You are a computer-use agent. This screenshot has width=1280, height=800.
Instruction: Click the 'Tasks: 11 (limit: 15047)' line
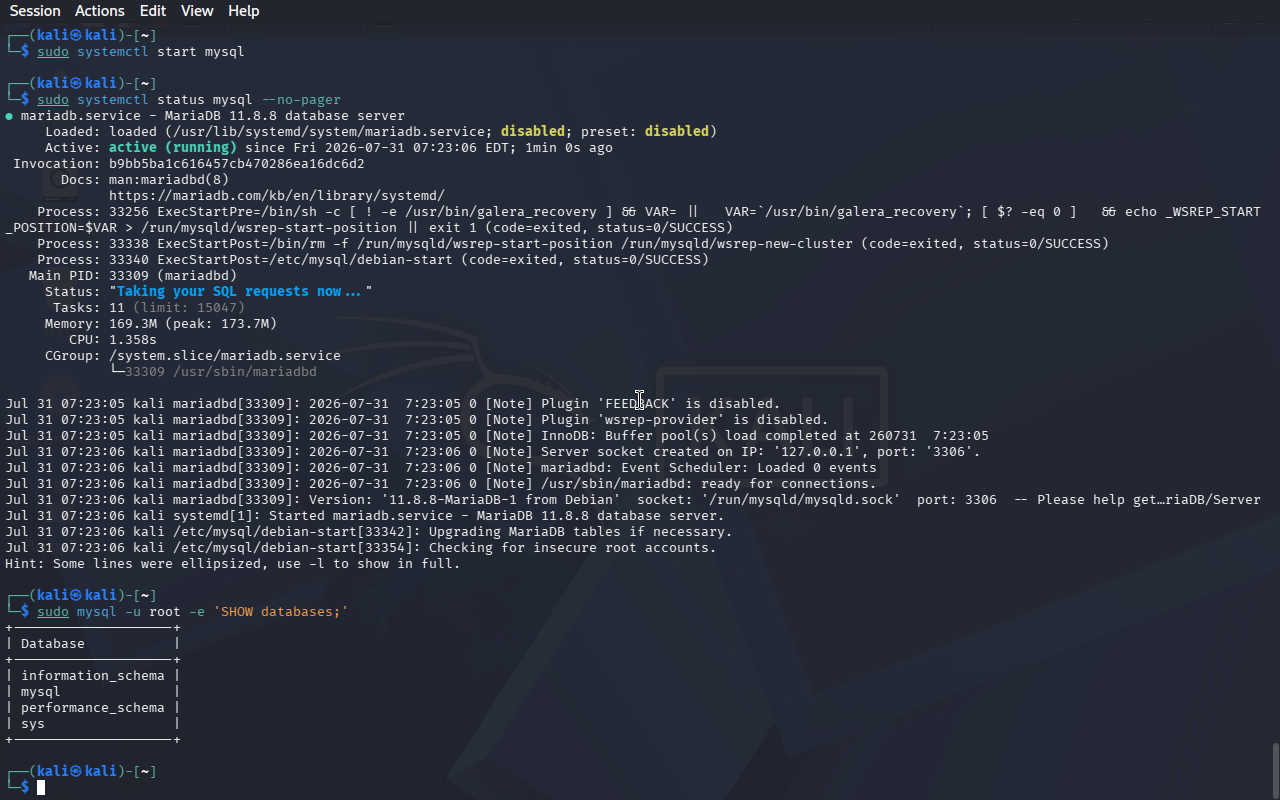click(149, 308)
